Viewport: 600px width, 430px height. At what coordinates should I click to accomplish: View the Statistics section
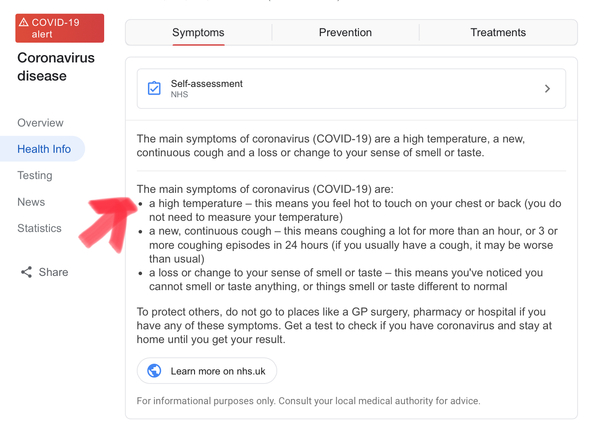(x=39, y=228)
